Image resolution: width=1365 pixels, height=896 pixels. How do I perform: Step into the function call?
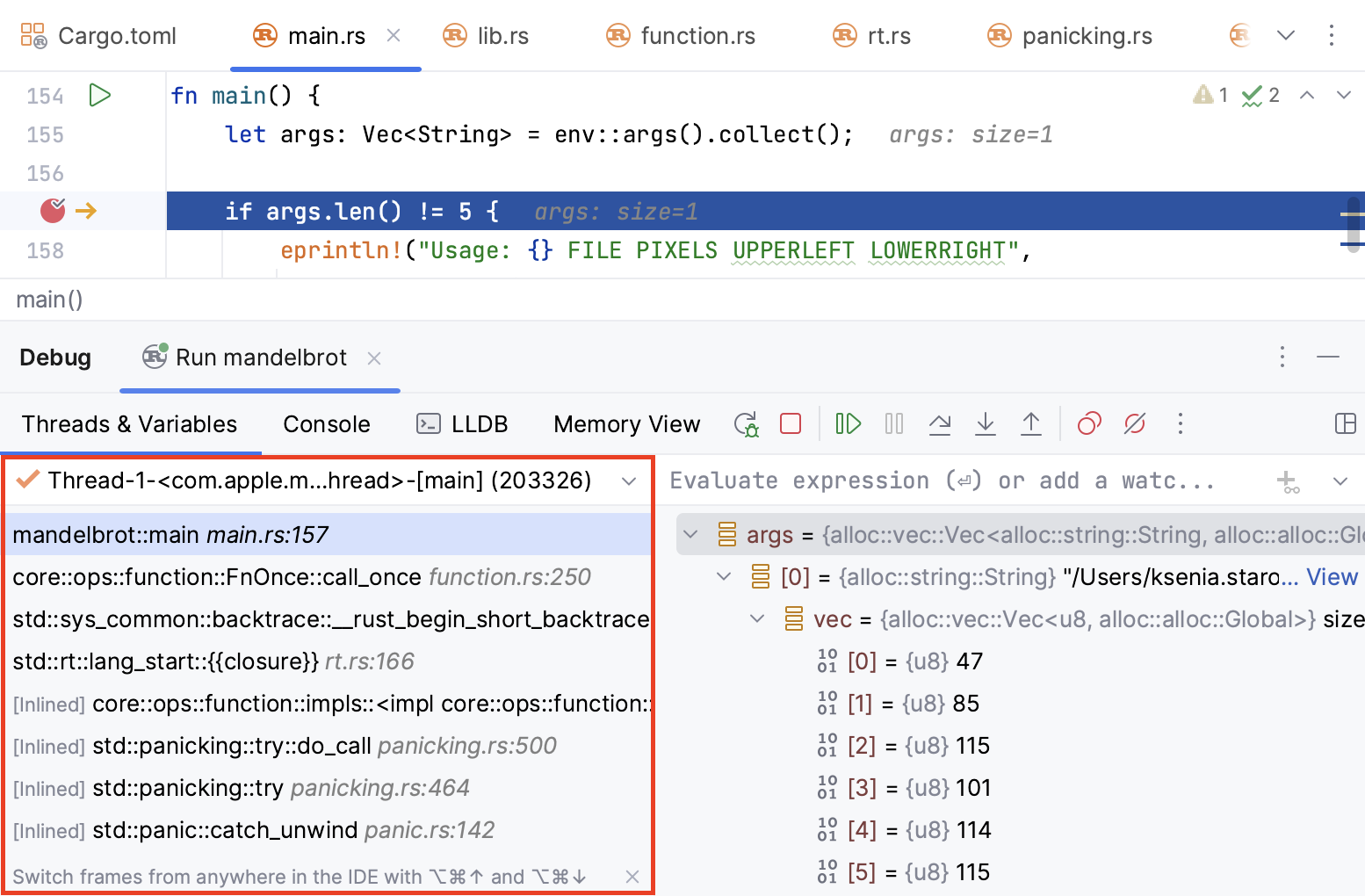point(986,424)
